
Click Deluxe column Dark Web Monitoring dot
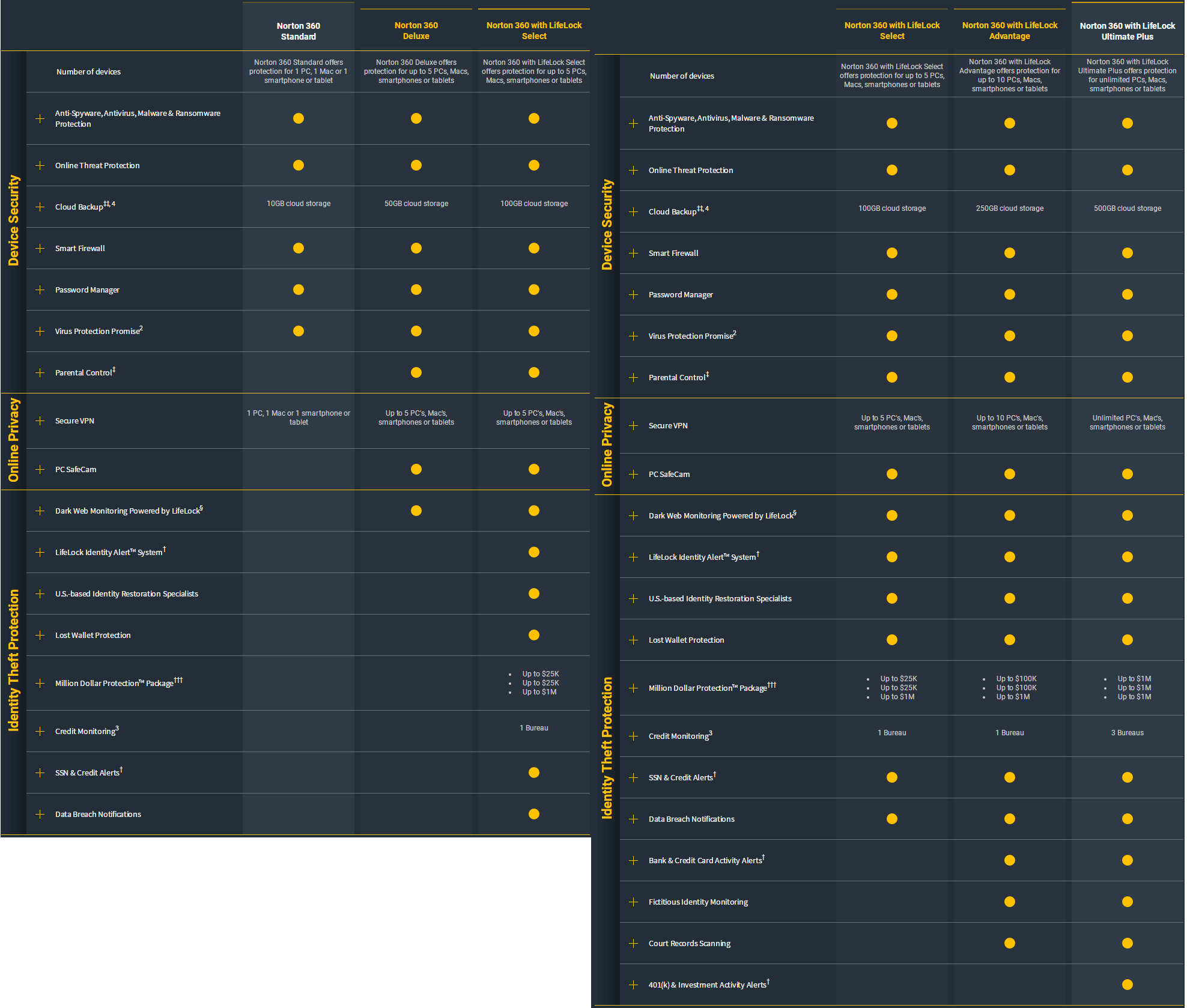[x=416, y=511]
